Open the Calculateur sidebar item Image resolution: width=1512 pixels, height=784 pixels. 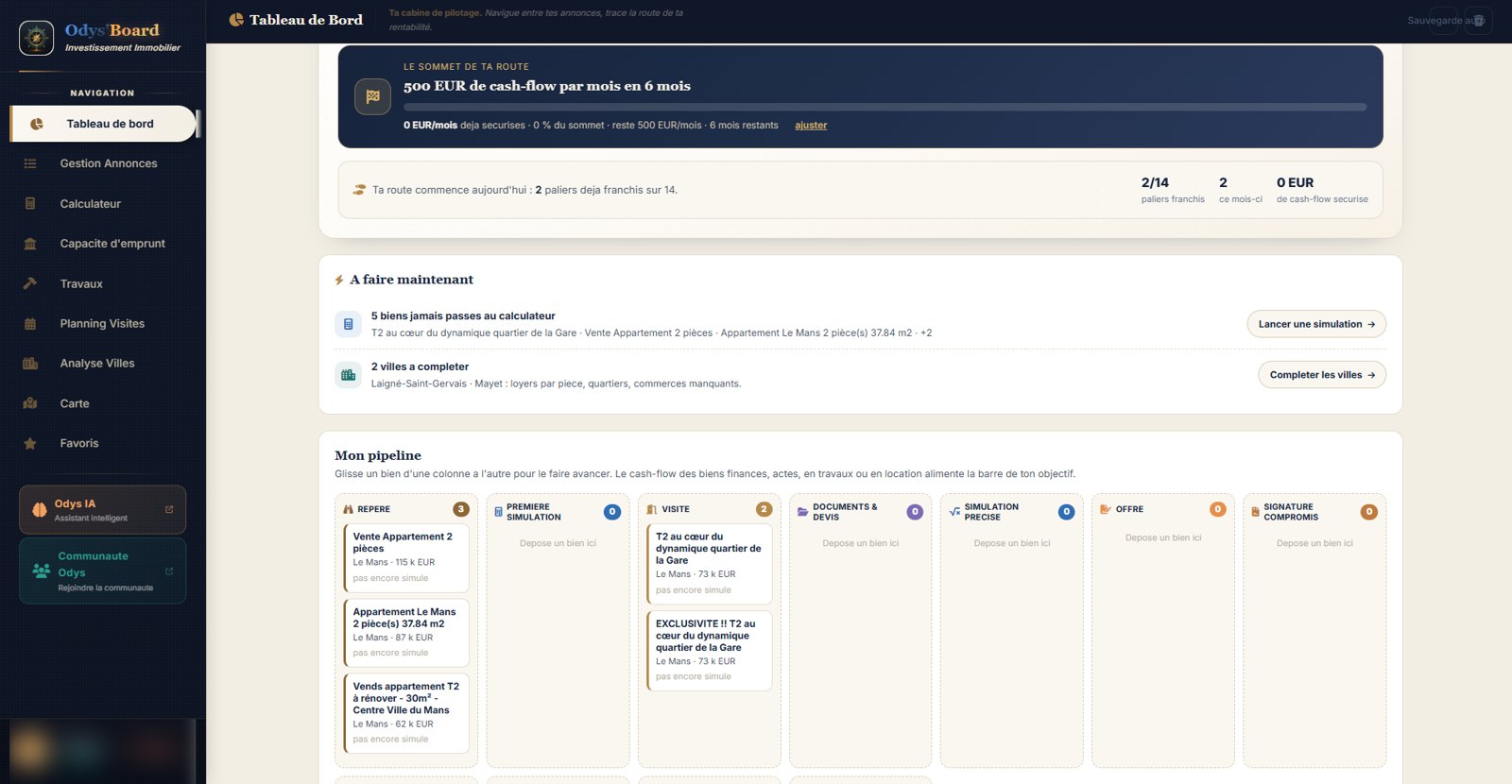pyautogui.click(x=102, y=204)
